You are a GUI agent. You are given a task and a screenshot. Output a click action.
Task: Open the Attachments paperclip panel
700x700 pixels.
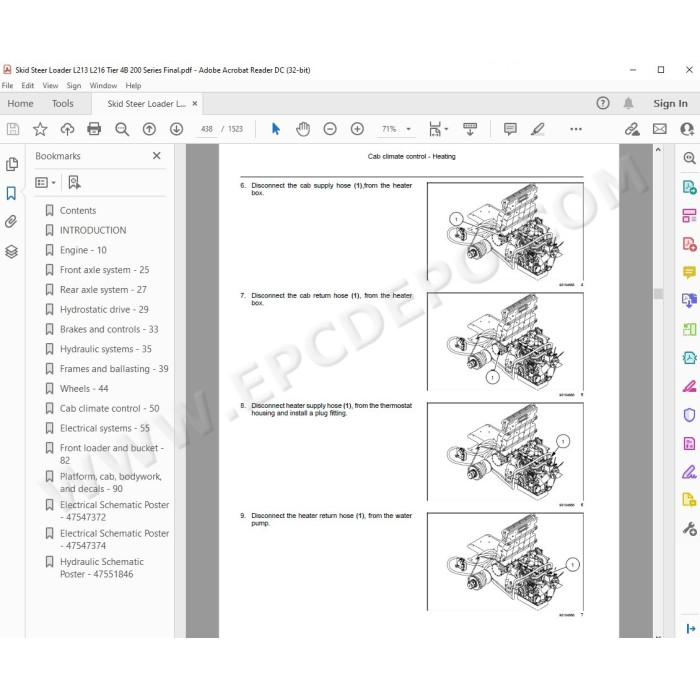11,221
